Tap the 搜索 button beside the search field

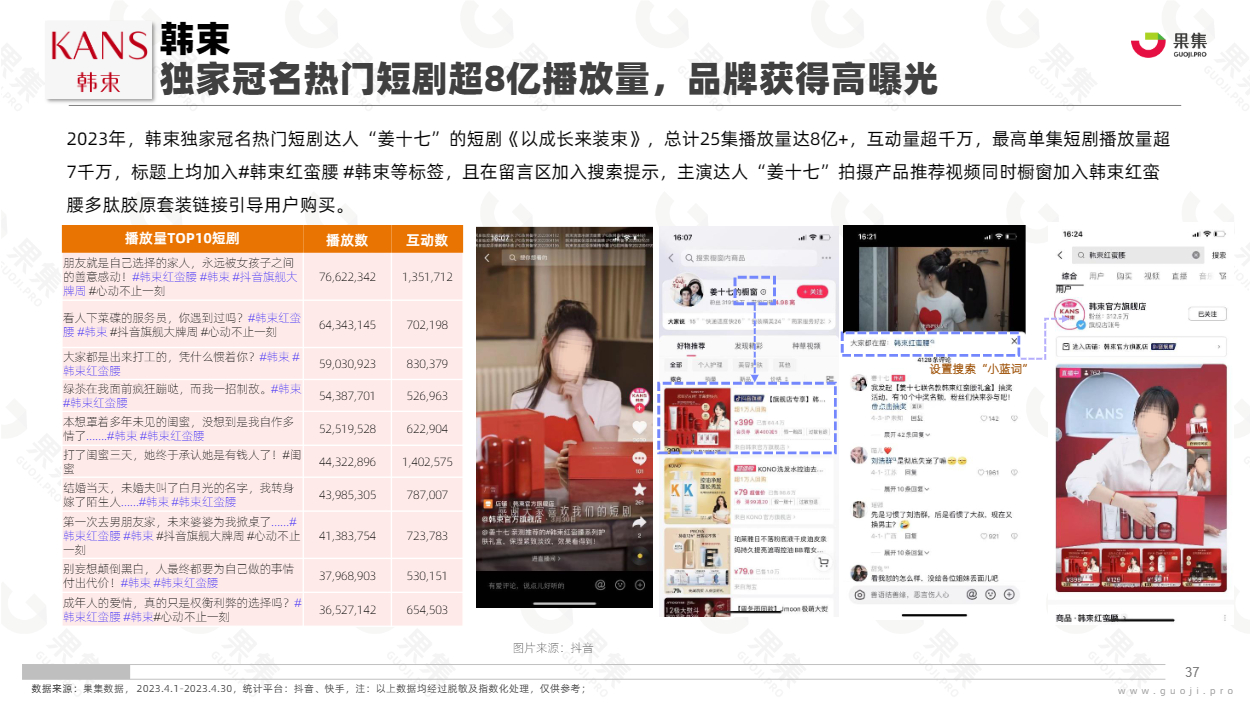pyautogui.click(x=1218, y=255)
